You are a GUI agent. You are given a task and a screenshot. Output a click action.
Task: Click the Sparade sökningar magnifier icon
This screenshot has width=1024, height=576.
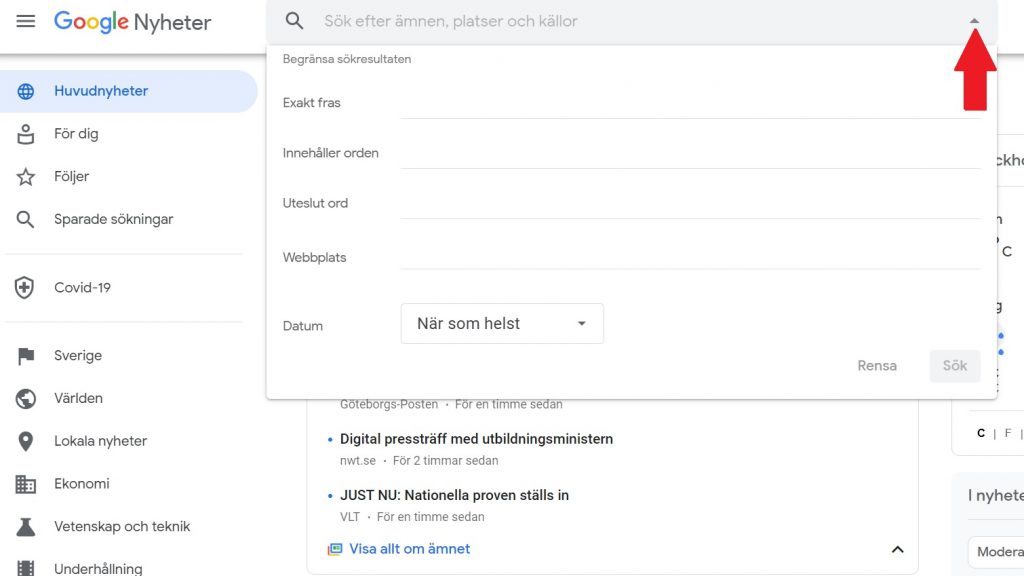(25, 219)
